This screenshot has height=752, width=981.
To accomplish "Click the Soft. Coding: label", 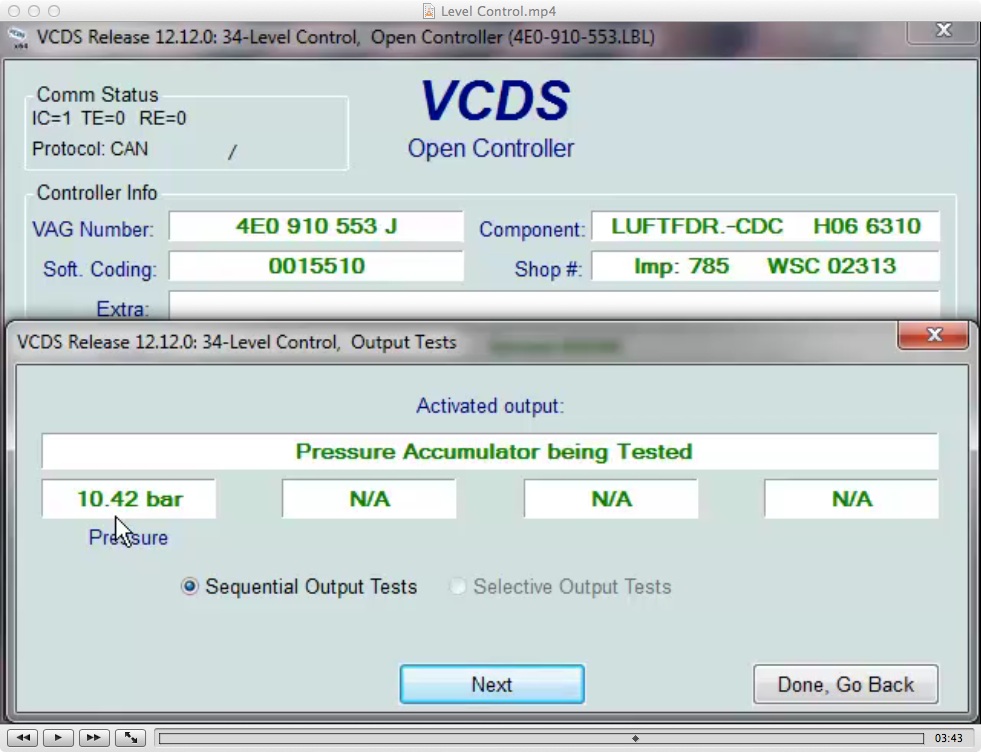I will pyautogui.click(x=99, y=270).
